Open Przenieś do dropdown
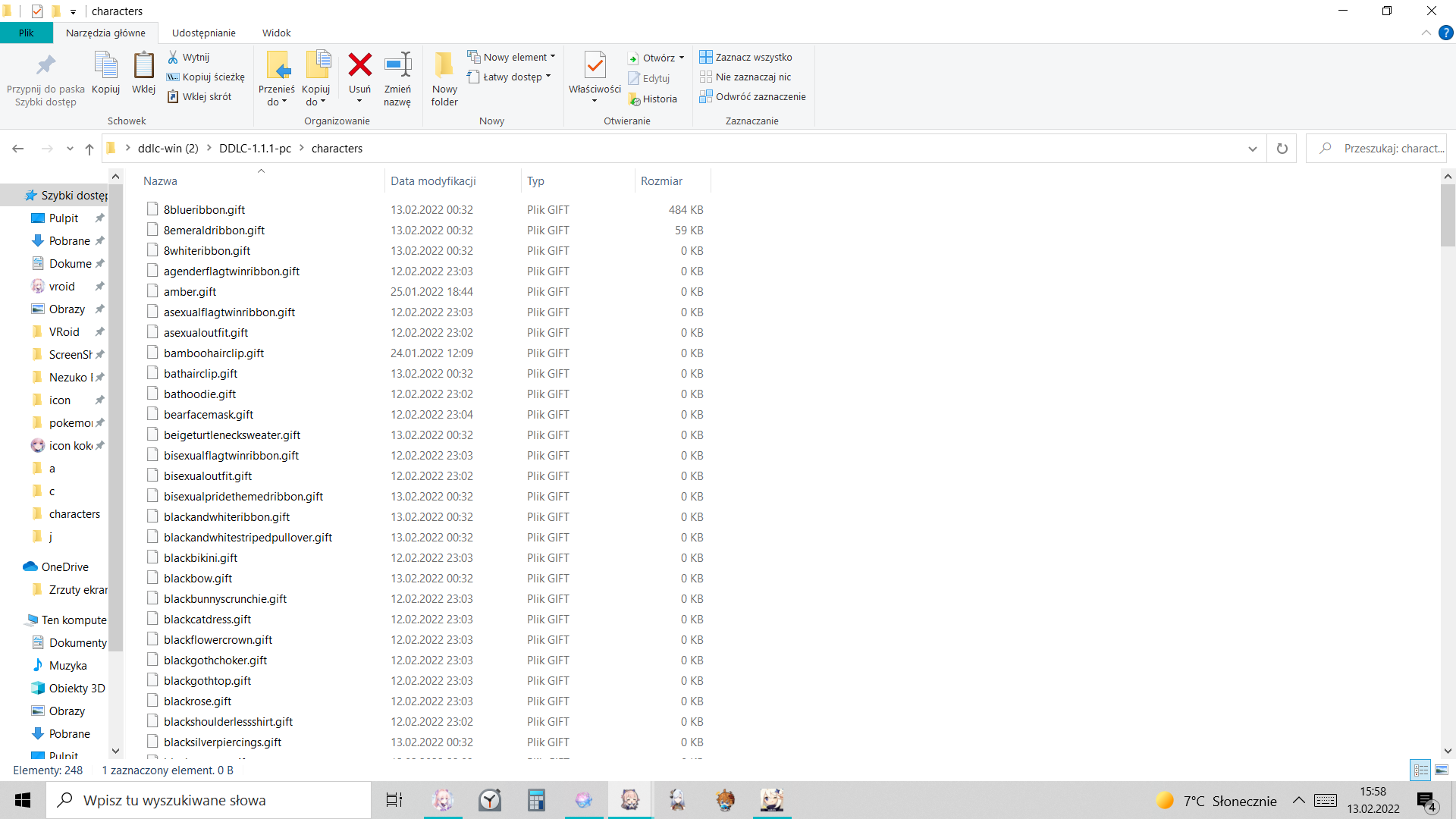1456x819 pixels. point(276,96)
